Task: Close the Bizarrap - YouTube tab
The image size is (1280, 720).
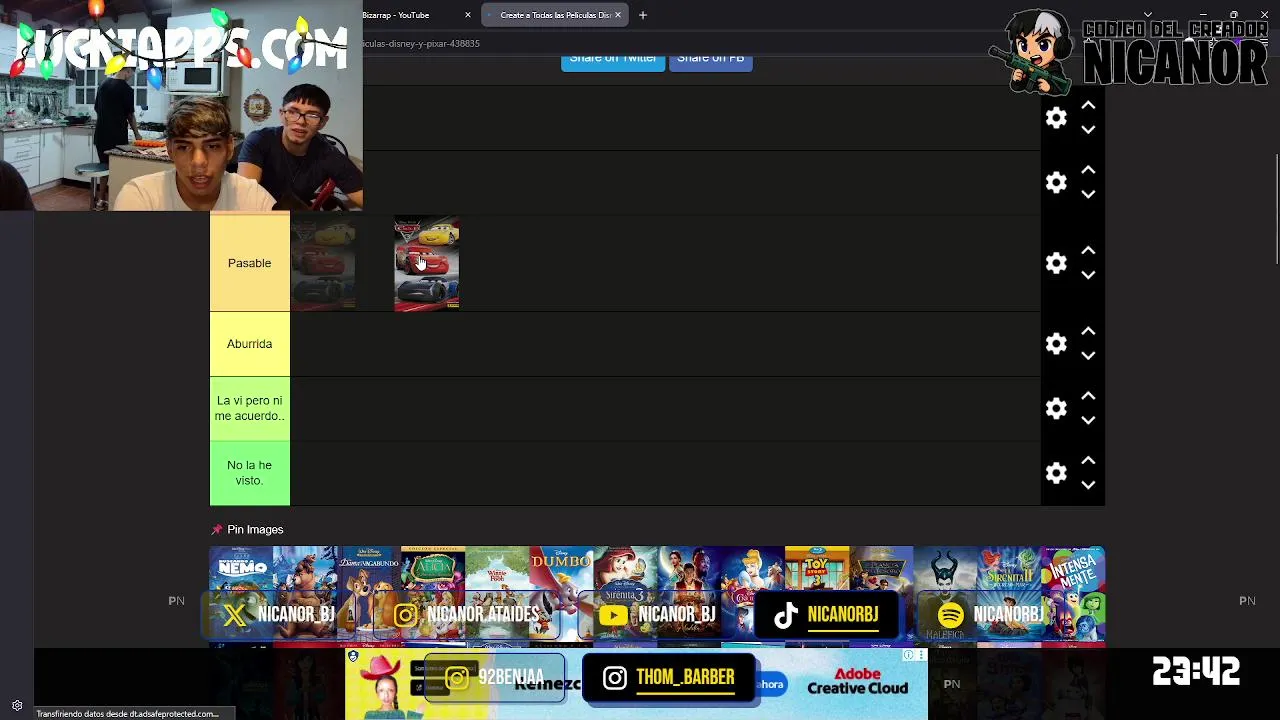Action: click(467, 15)
